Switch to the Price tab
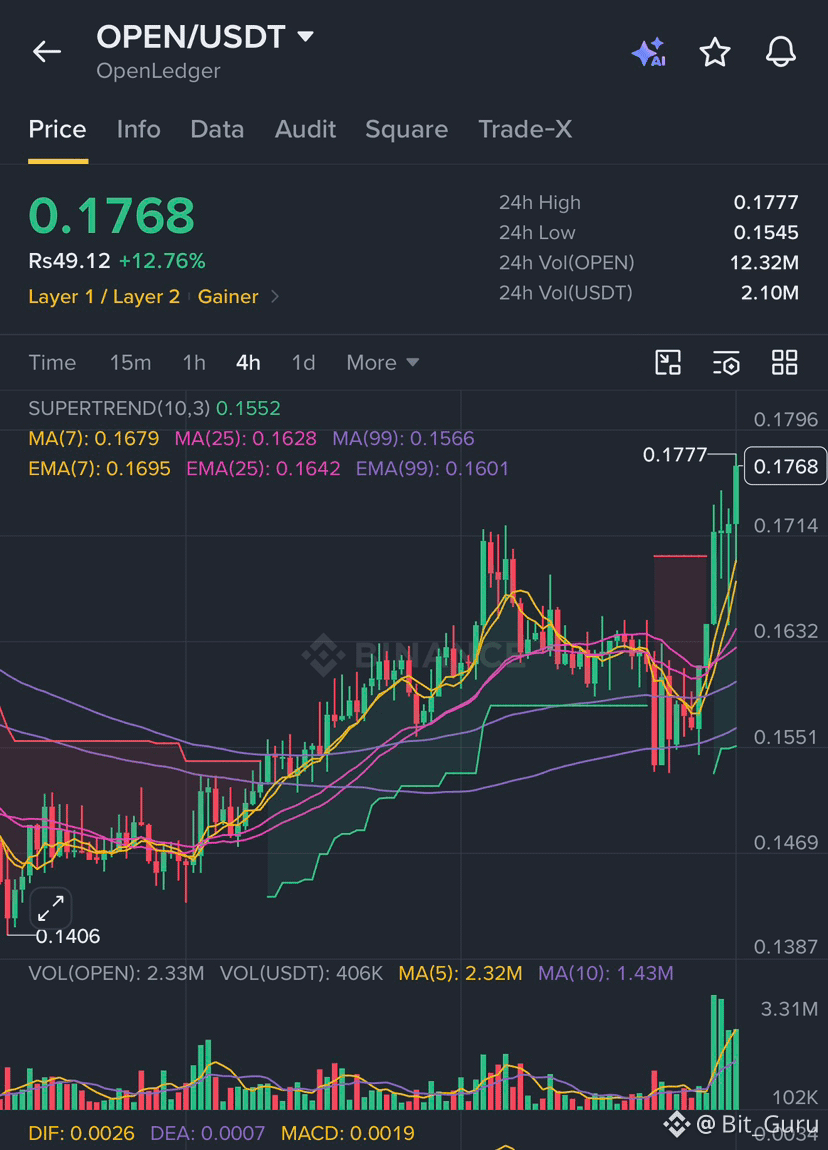The image size is (828, 1150). point(57,129)
